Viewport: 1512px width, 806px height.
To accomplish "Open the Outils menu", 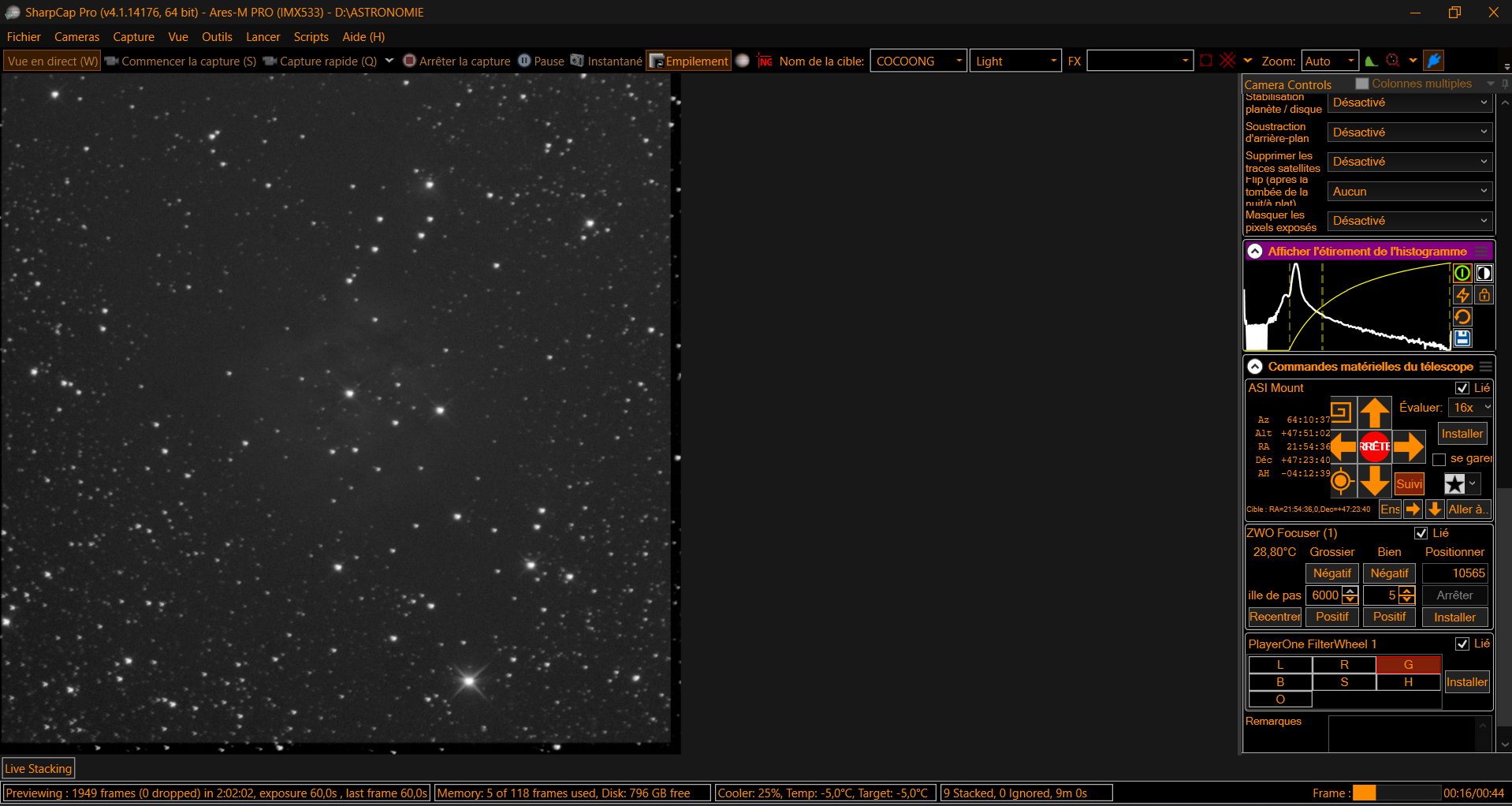I will pos(217,37).
